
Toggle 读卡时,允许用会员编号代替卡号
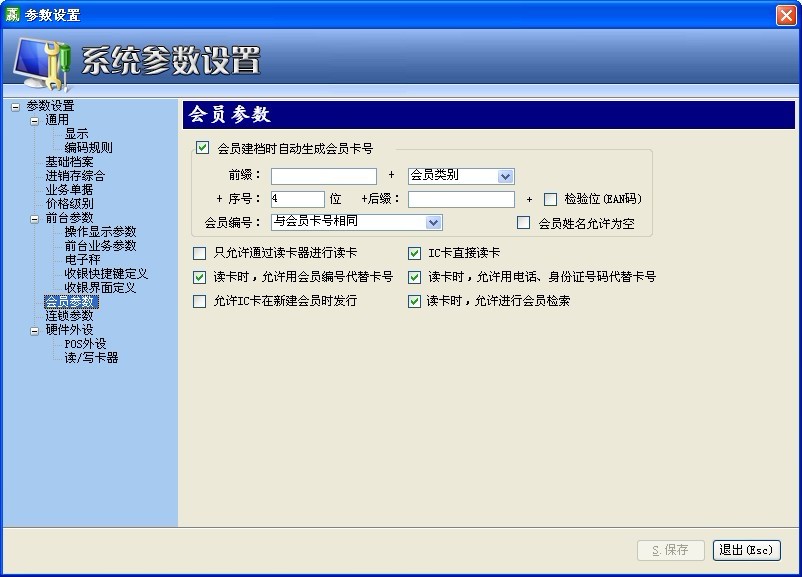pos(199,277)
